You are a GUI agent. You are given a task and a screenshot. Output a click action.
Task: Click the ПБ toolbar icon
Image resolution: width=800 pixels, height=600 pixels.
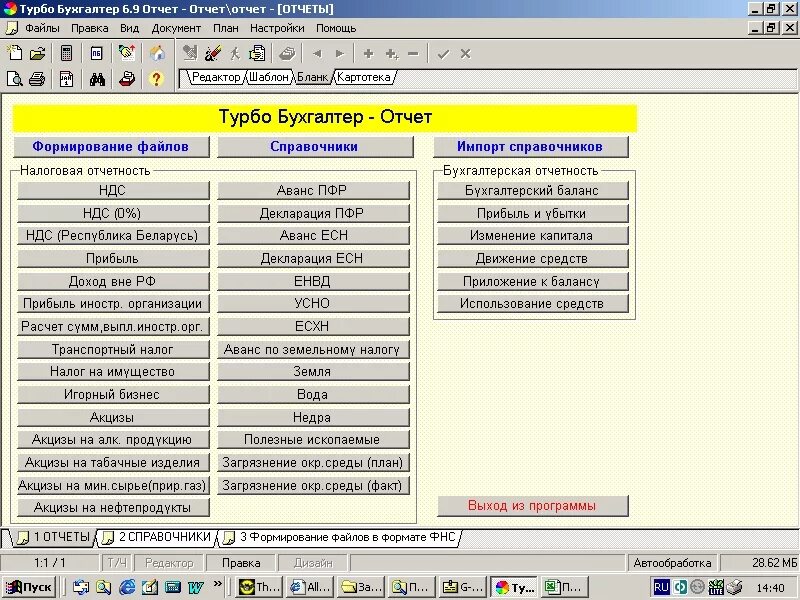(96, 53)
